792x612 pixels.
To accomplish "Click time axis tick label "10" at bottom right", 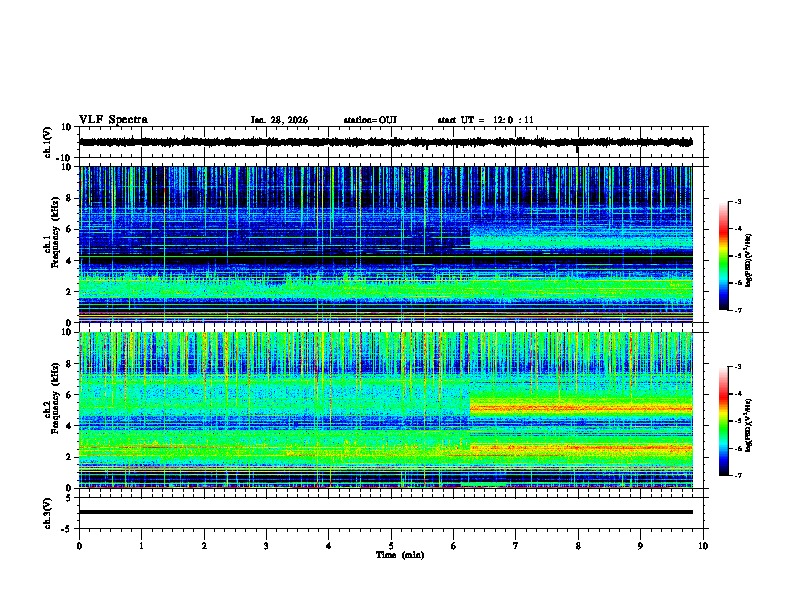I will tap(703, 546).
